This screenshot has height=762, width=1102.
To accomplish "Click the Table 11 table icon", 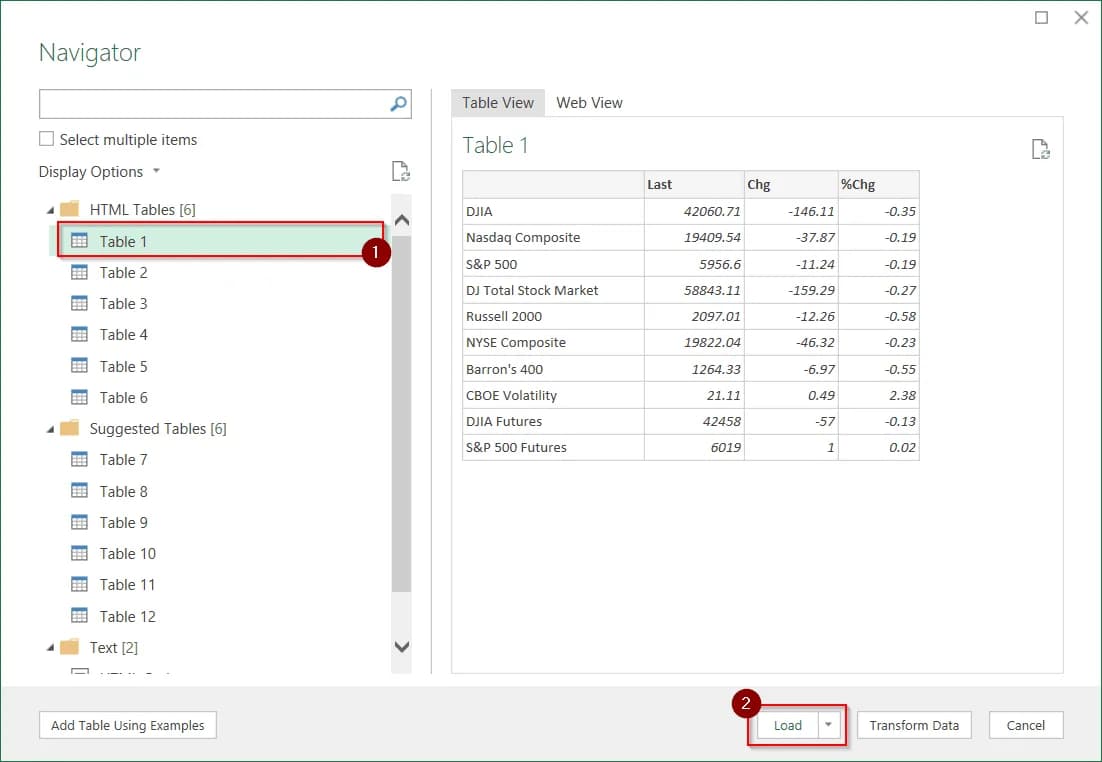I will pyautogui.click(x=79, y=584).
